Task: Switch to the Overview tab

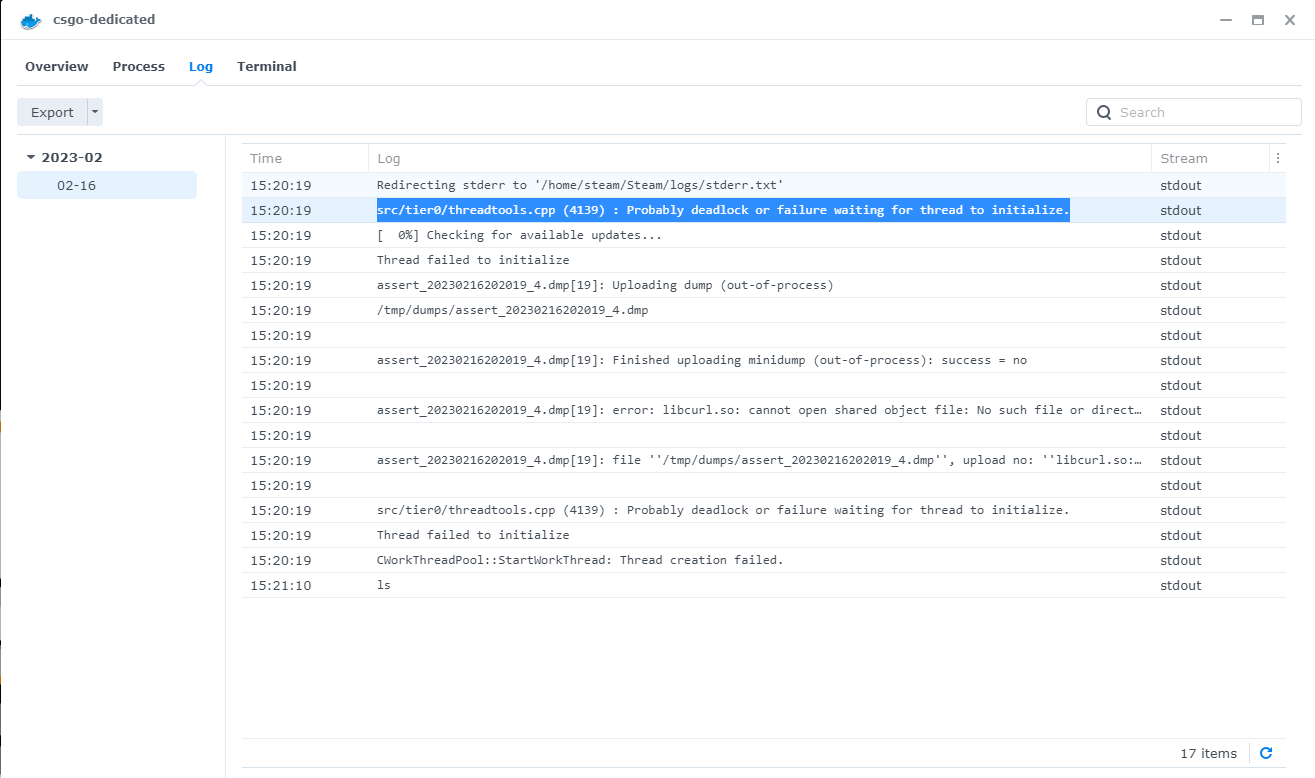Action: (x=56, y=66)
